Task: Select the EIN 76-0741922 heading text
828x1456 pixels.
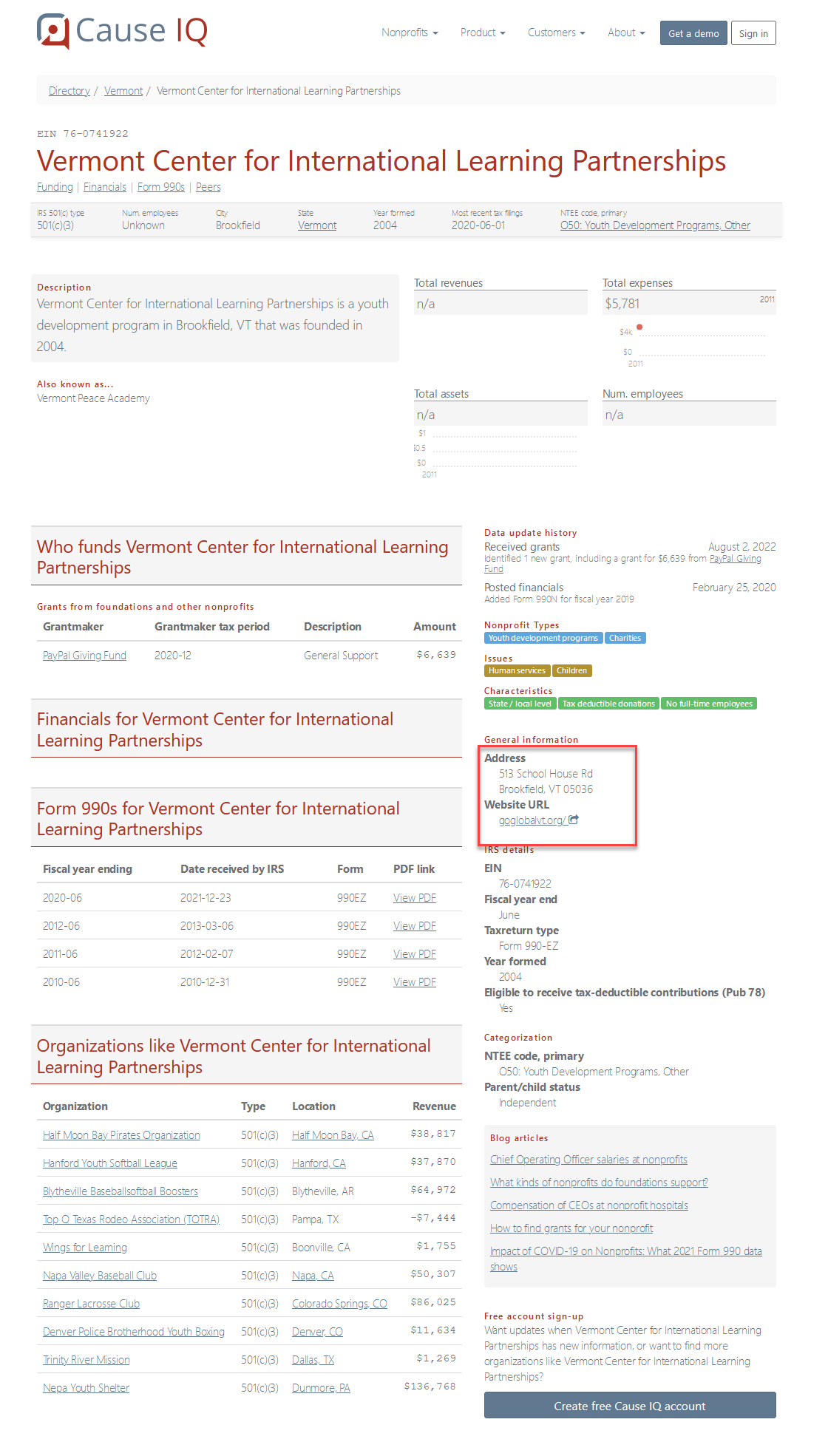Action: [83, 134]
